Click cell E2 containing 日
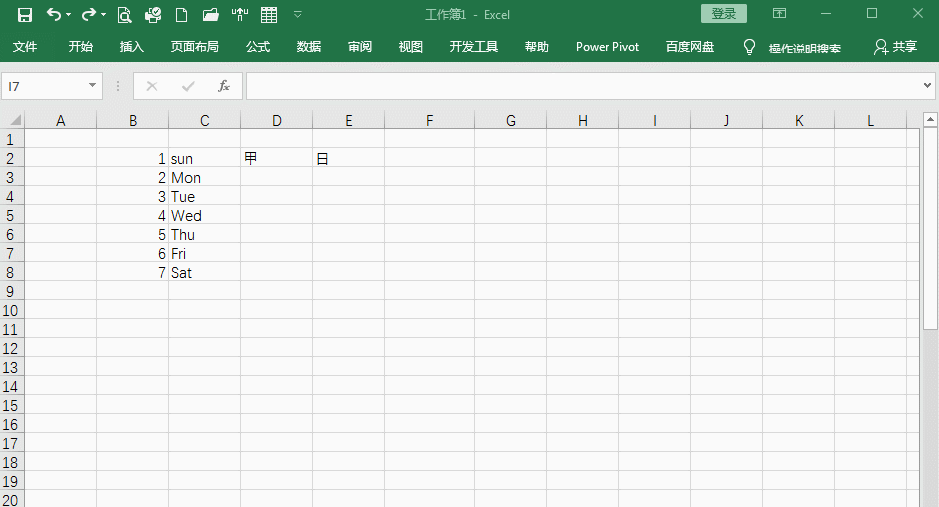 tap(348, 159)
